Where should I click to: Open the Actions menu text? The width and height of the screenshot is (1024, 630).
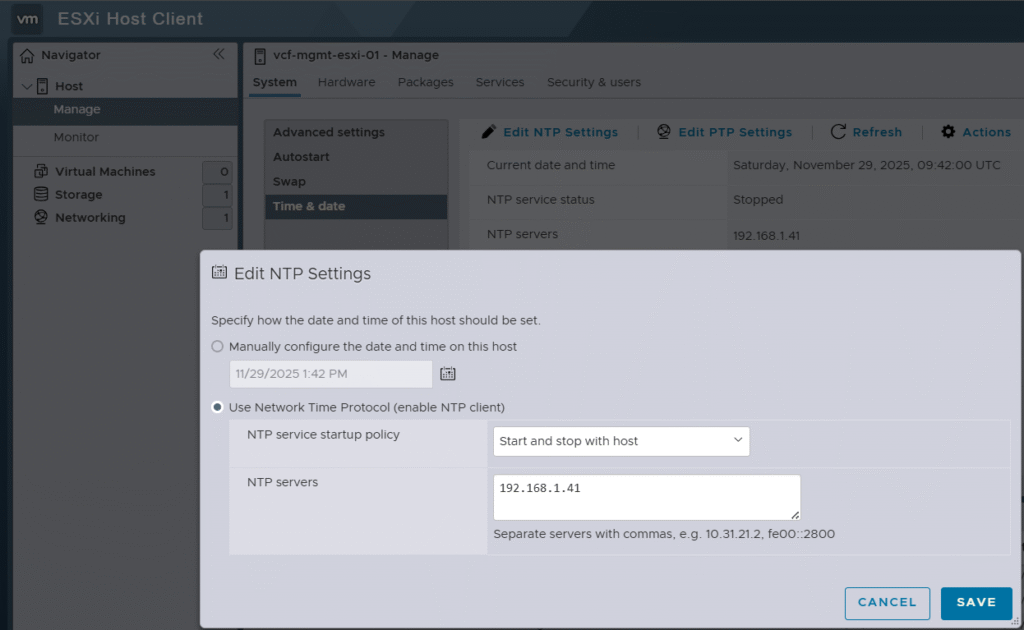(986, 132)
